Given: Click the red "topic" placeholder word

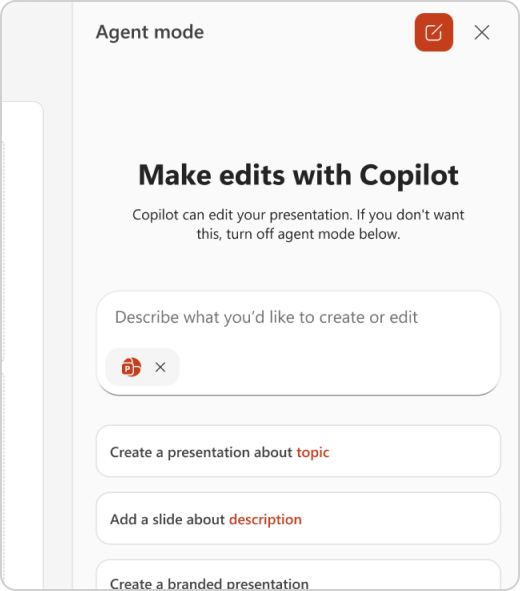Looking at the screenshot, I should click(313, 452).
